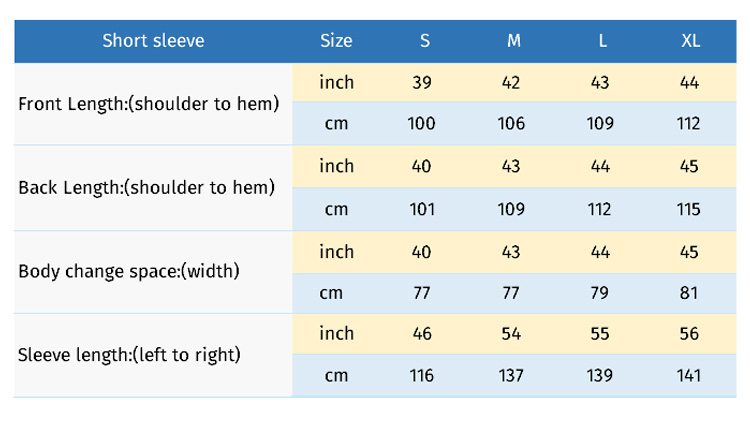Click the "Front Length:(shoulder to hem)" row label

click(x=149, y=104)
